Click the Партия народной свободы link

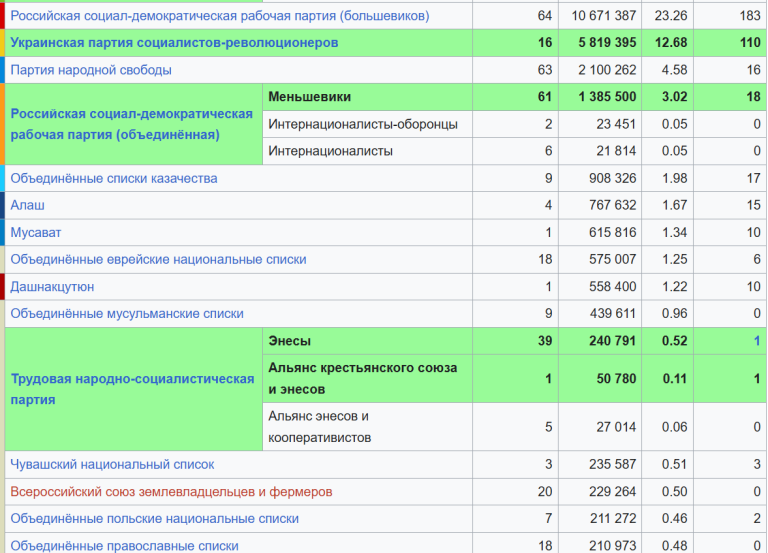pyautogui.click(x=91, y=70)
